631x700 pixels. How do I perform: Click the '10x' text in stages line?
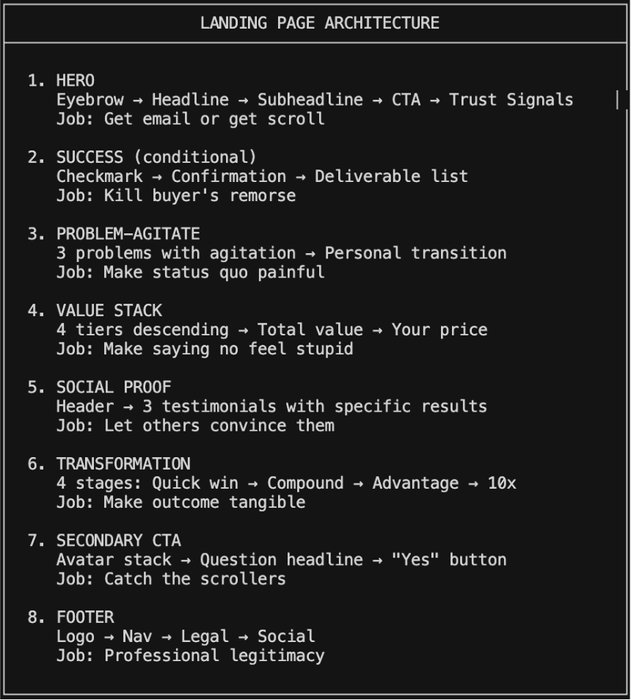(x=502, y=483)
